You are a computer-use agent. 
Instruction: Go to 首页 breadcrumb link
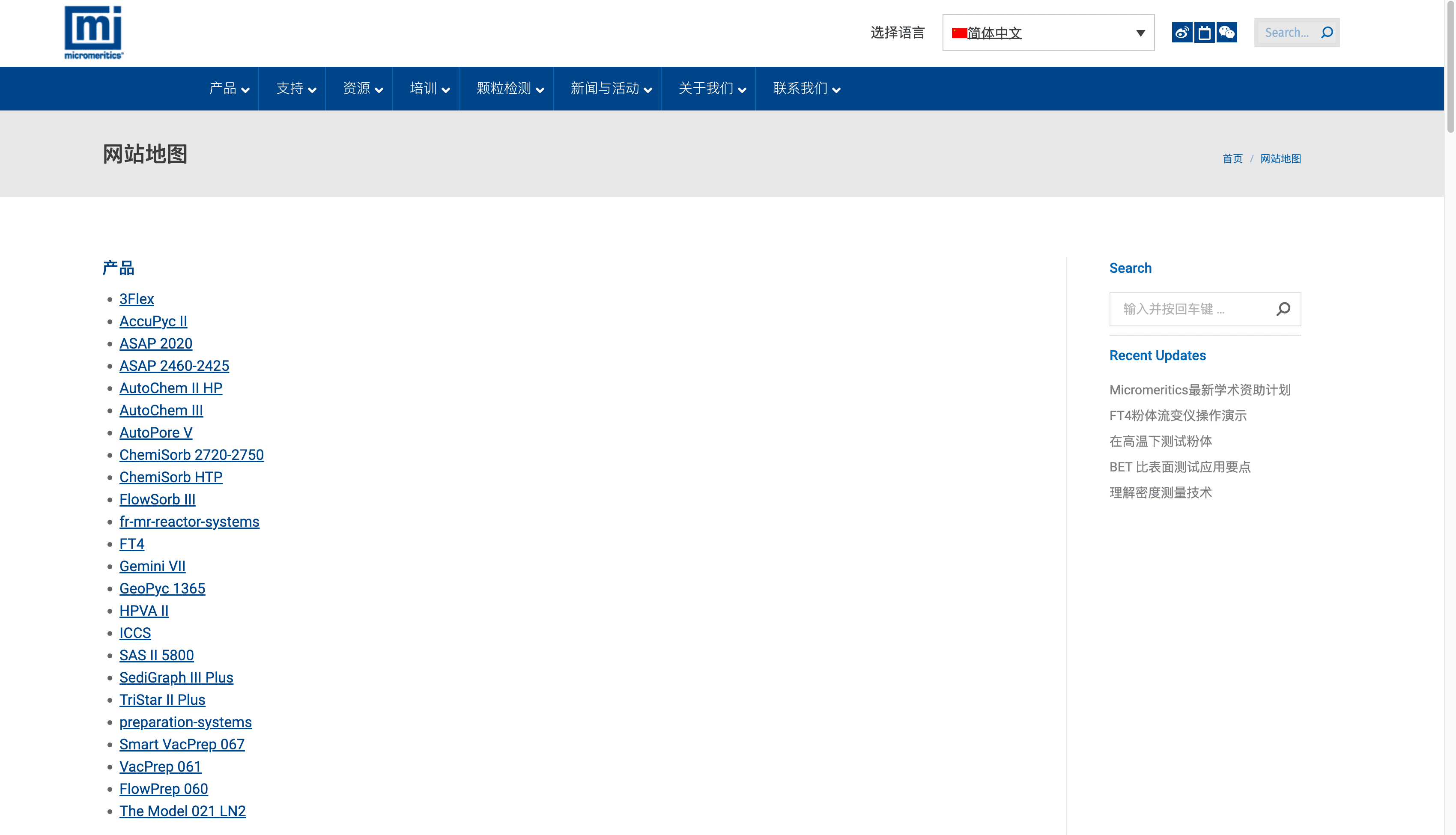[x=1232, y=159]
